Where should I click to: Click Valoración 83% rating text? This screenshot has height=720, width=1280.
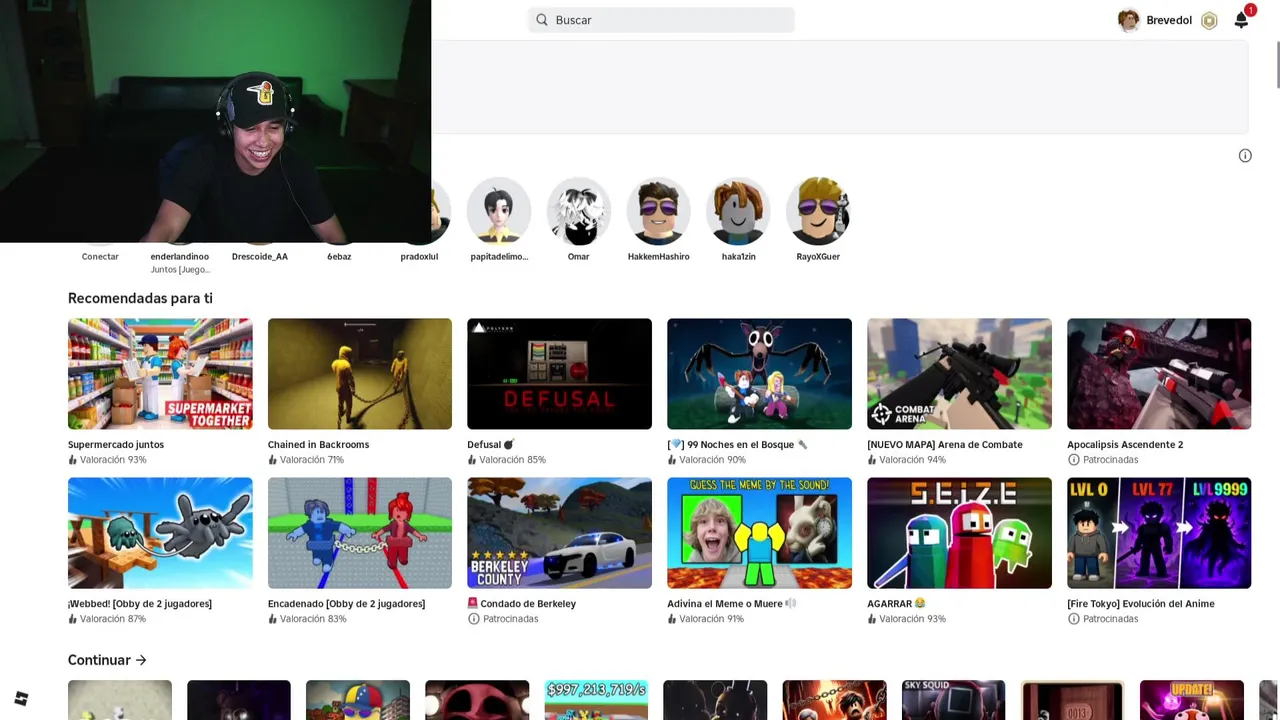click(313, 618)
